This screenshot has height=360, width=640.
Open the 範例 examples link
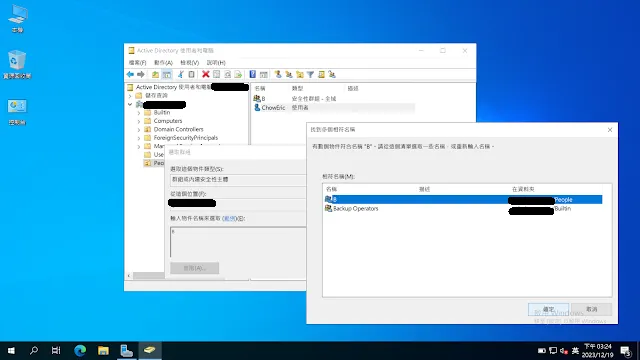click(229, 219)
